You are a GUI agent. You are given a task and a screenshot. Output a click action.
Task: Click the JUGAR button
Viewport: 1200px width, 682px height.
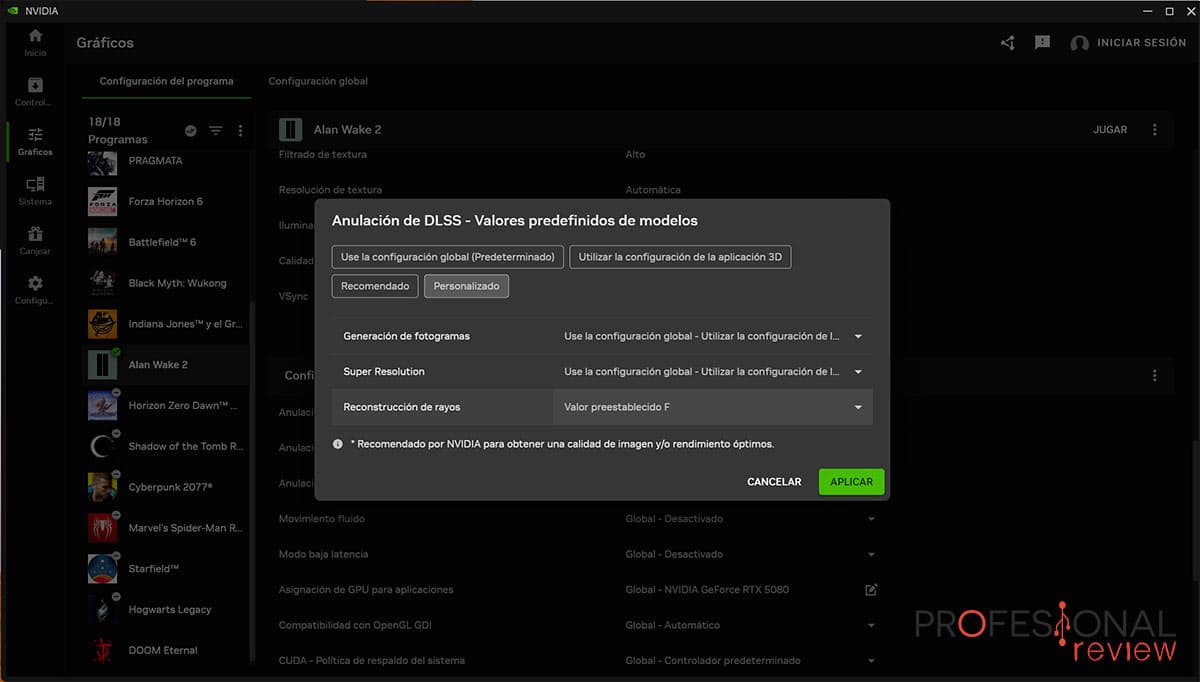(x=1110, y=130)
